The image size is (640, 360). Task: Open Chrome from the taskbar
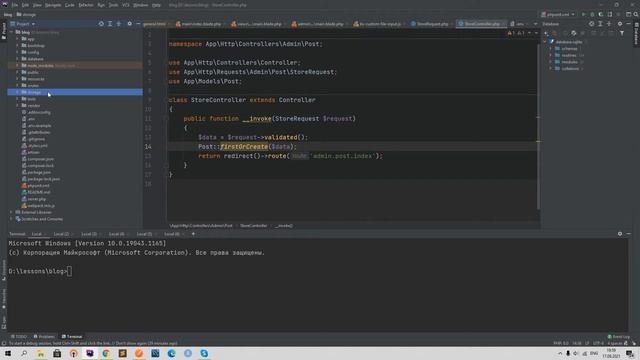click(106, 353)
